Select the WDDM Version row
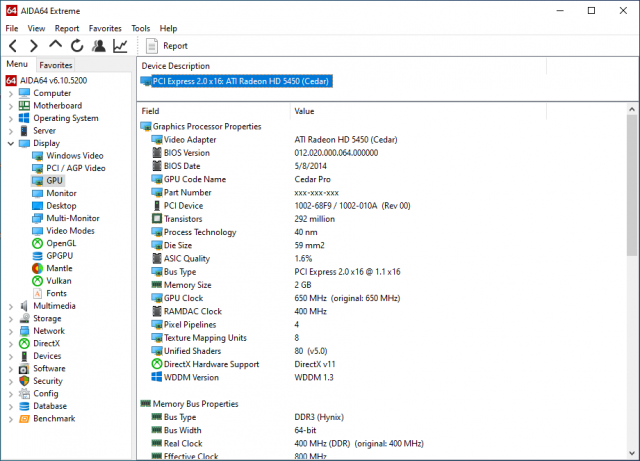640x461 pixels. (x=242, y=377)
